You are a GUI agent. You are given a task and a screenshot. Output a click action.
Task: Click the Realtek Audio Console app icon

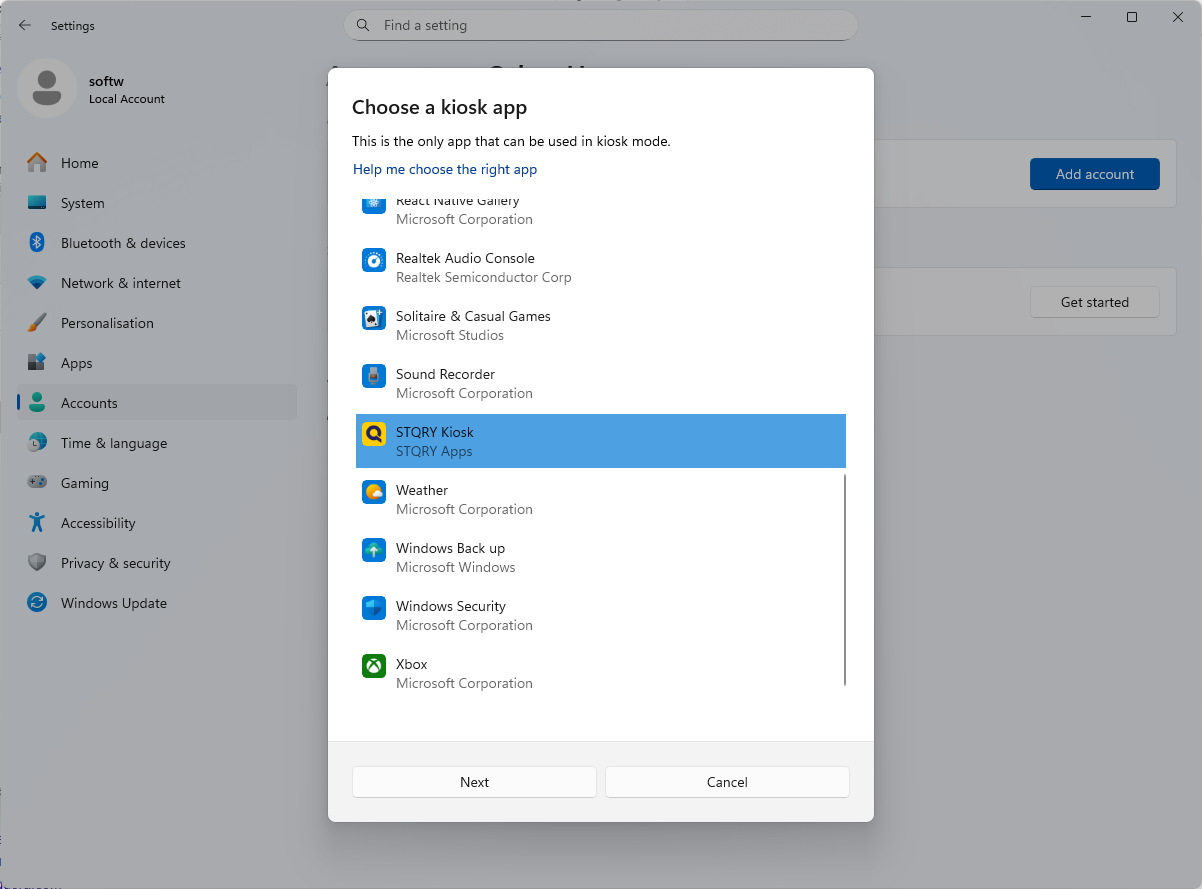[374, 260]
